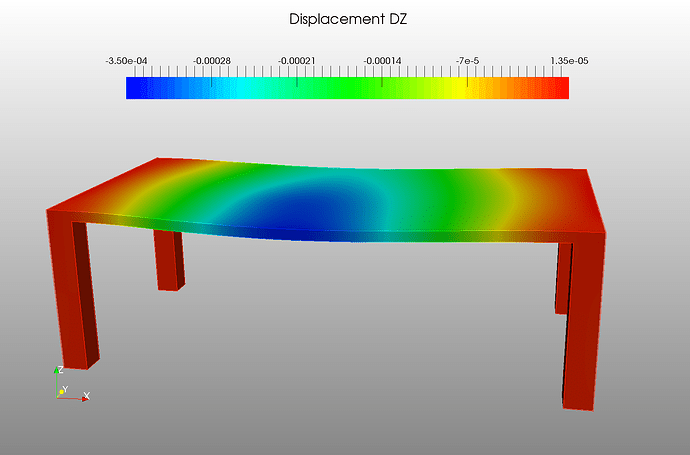
Task: Click the XYZ orientation axes widget
Action: pyautogui.click(x=72, y=384)
